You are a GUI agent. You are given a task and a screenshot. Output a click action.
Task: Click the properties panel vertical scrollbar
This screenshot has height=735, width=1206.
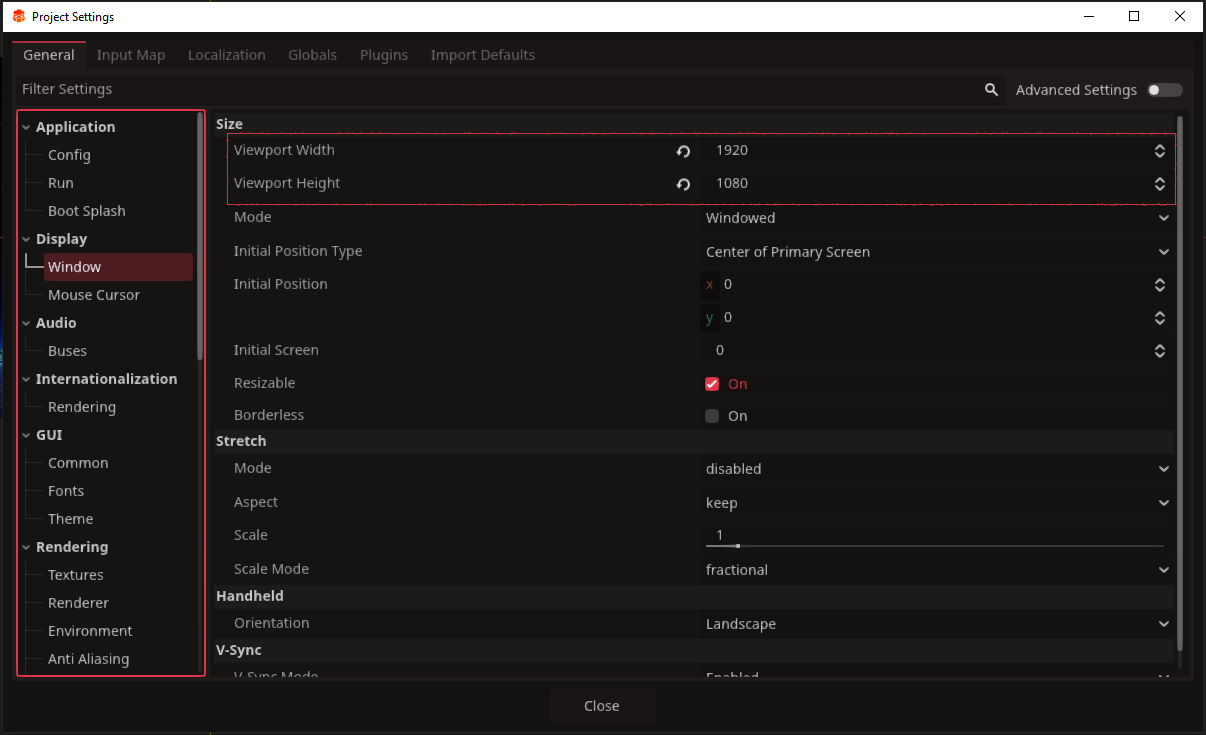1180,383
